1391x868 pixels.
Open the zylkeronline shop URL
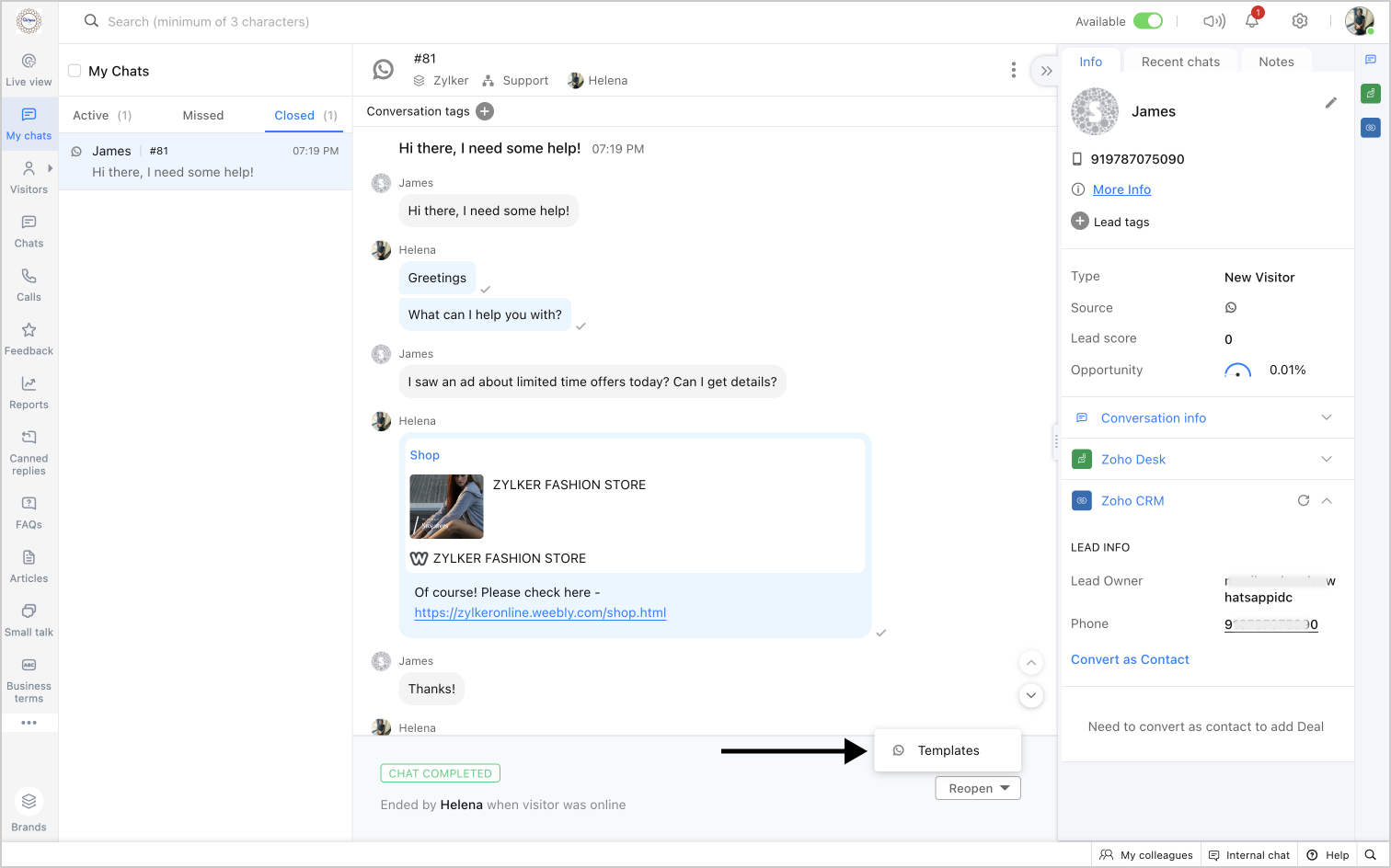tap(540, 612)
